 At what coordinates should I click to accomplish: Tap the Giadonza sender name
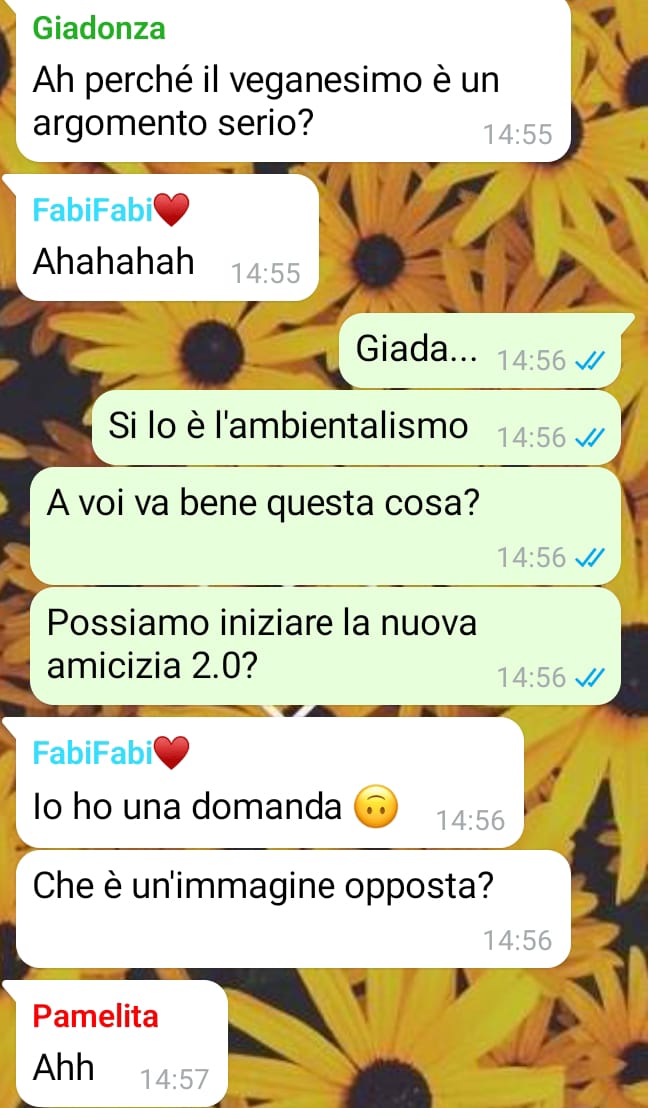[99, 28]
